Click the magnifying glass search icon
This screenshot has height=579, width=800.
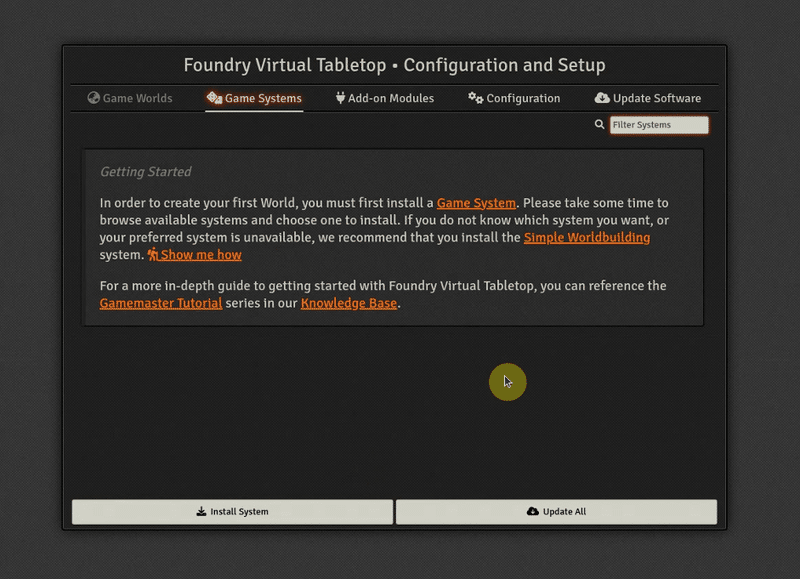click(x=599, y=124)
